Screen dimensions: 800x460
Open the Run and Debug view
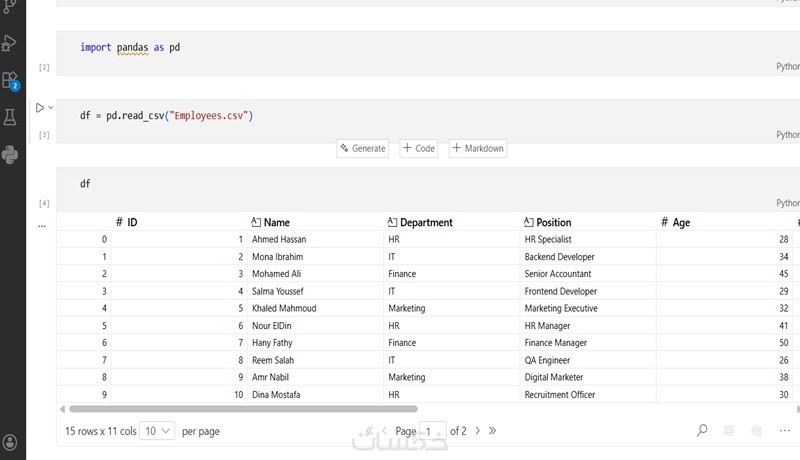click(10, 43)
